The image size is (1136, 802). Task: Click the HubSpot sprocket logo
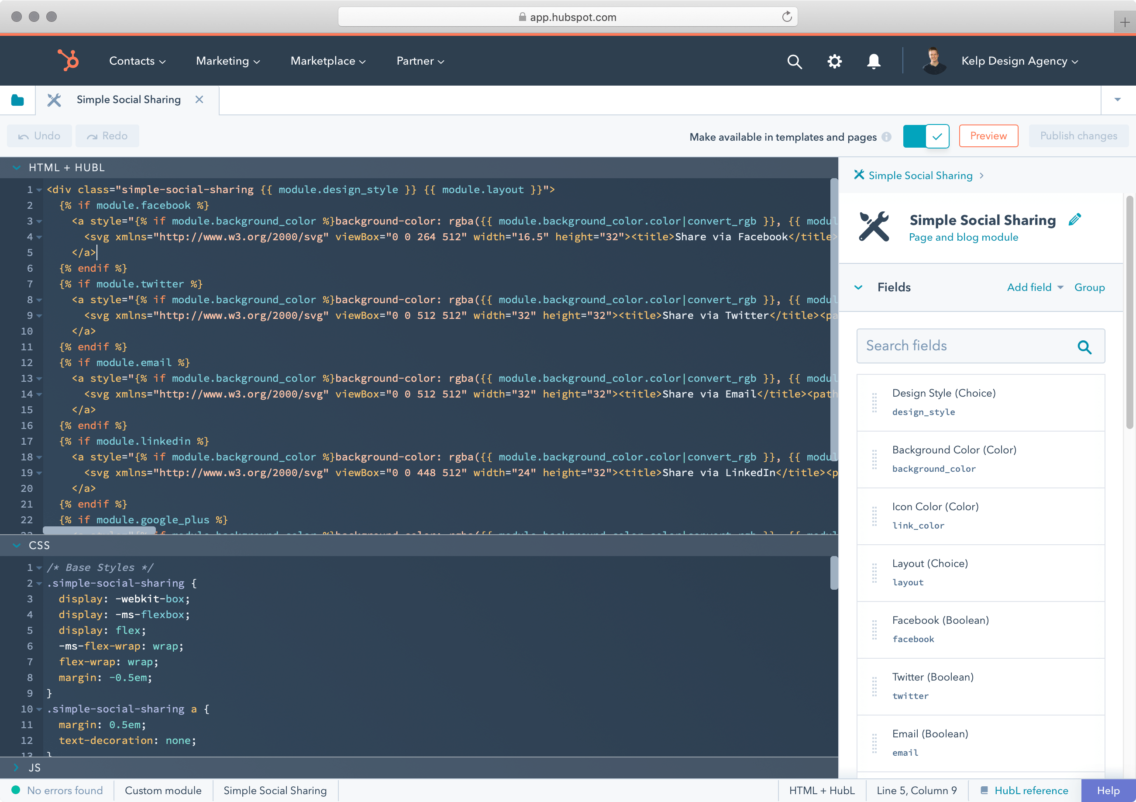point(68,60)
